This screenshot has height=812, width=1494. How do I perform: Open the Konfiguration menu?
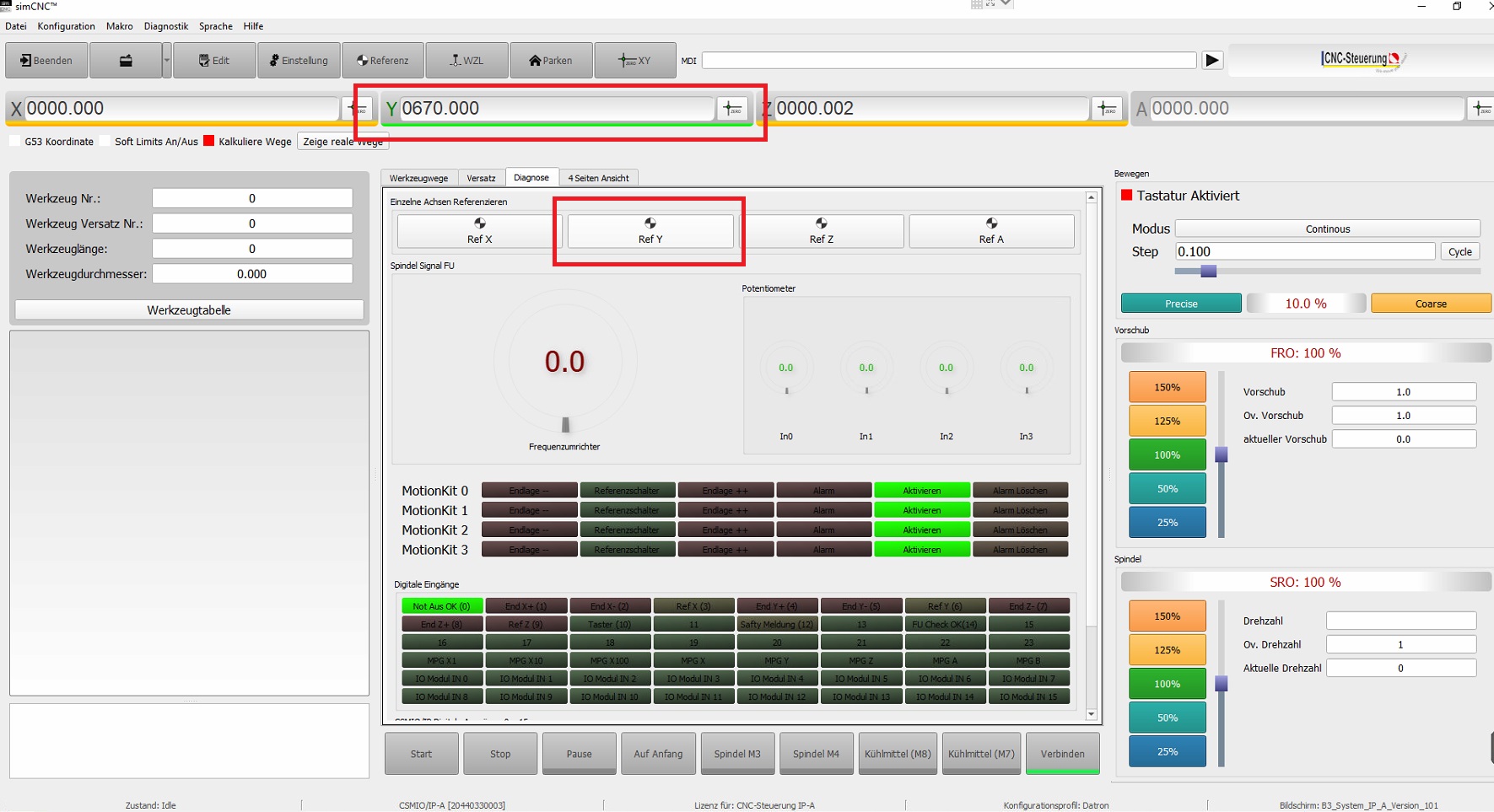pos(66,26)
